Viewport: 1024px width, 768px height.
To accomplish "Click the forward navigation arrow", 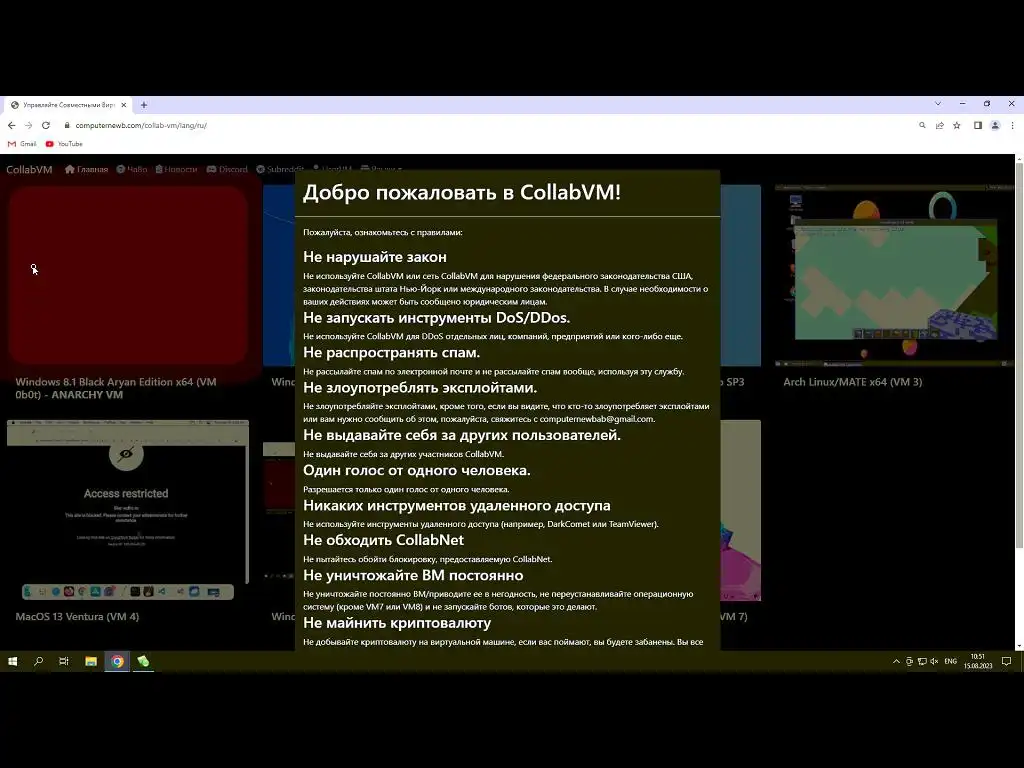I will coord(29,125).
